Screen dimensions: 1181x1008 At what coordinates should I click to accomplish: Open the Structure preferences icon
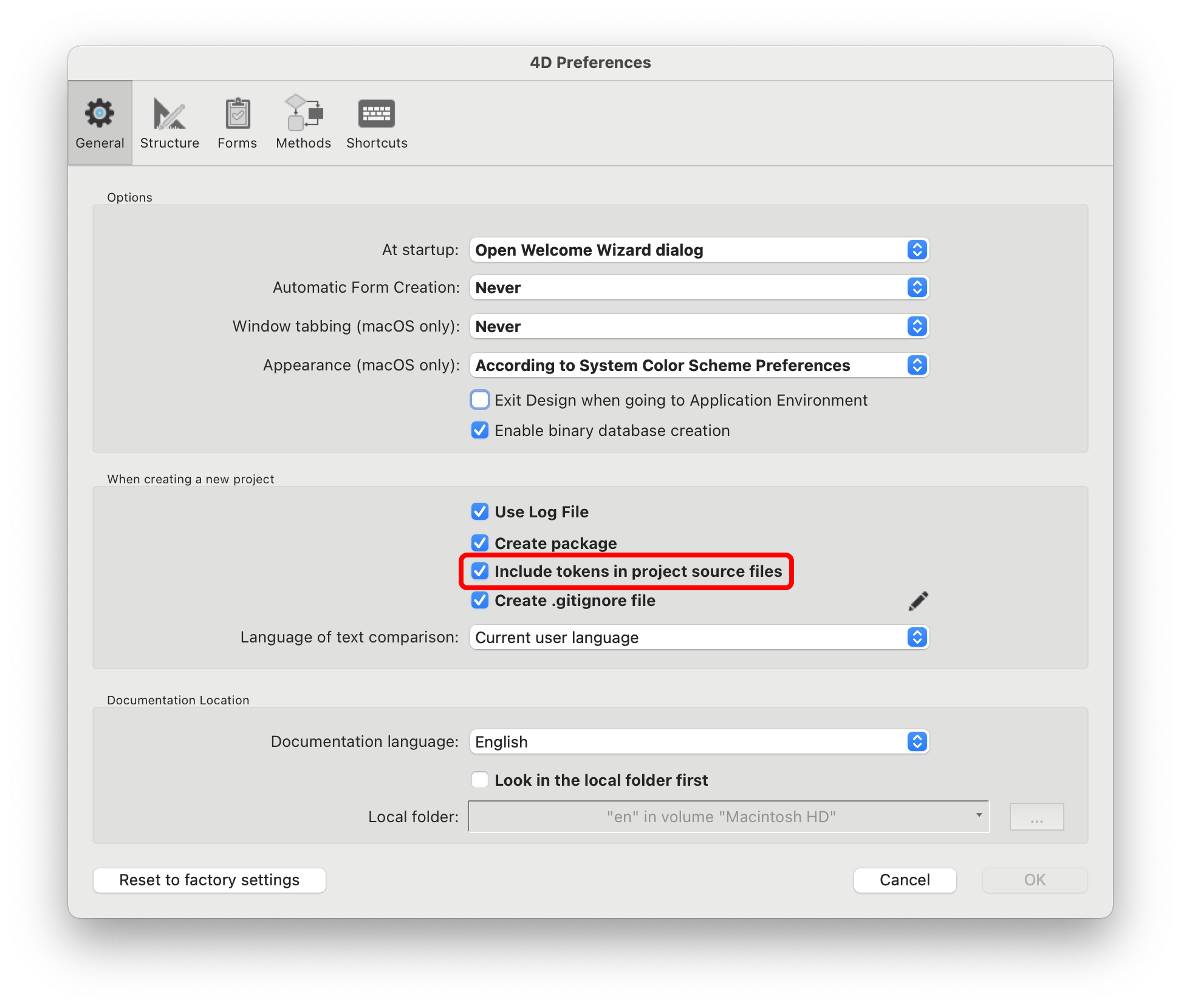coord(169,114)
